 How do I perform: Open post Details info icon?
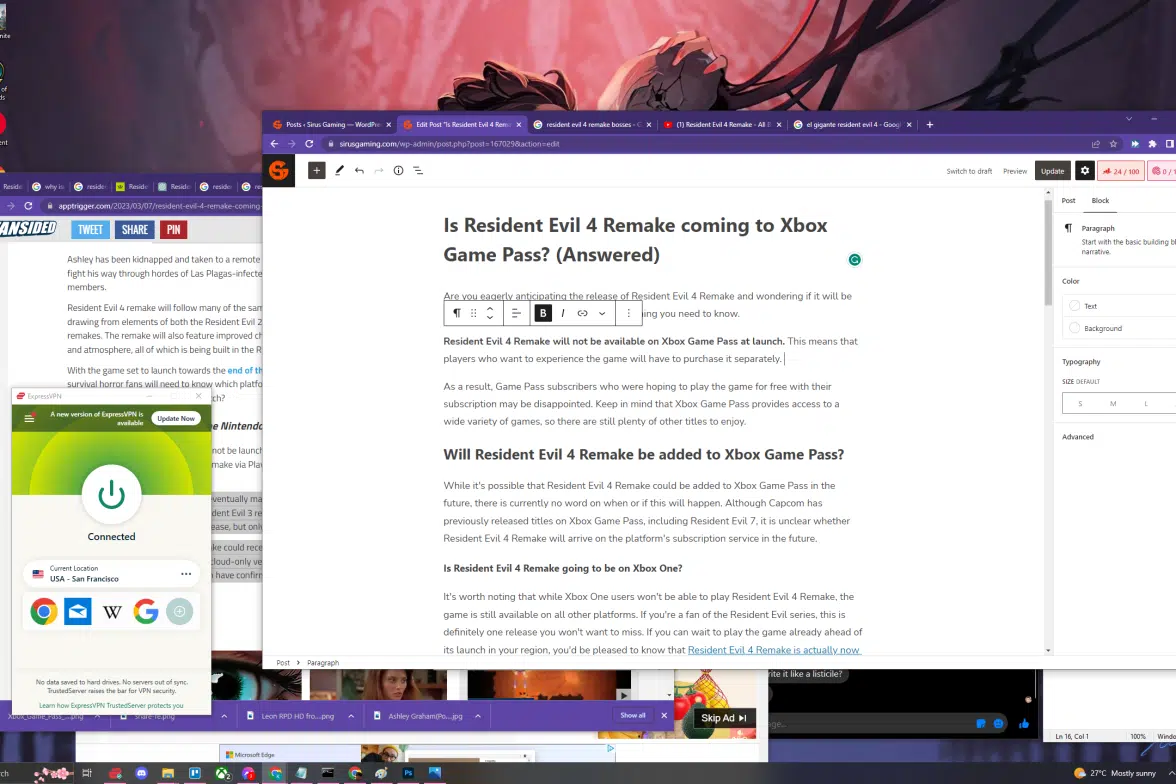click(398, 171)
